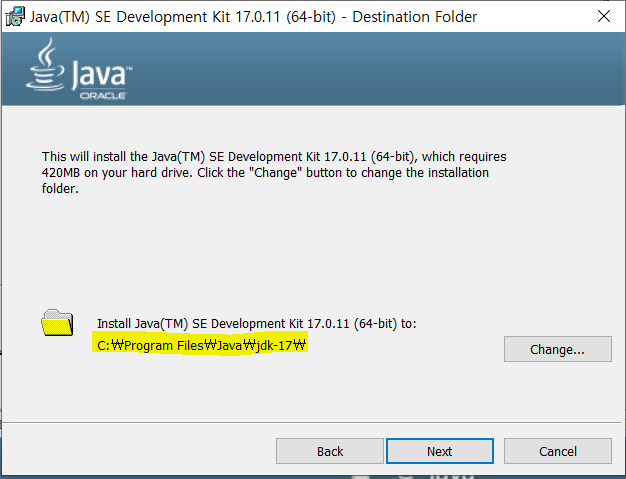626x479 pixels.
Task: Go Back to the previous step
Action: tap(330, 451)
